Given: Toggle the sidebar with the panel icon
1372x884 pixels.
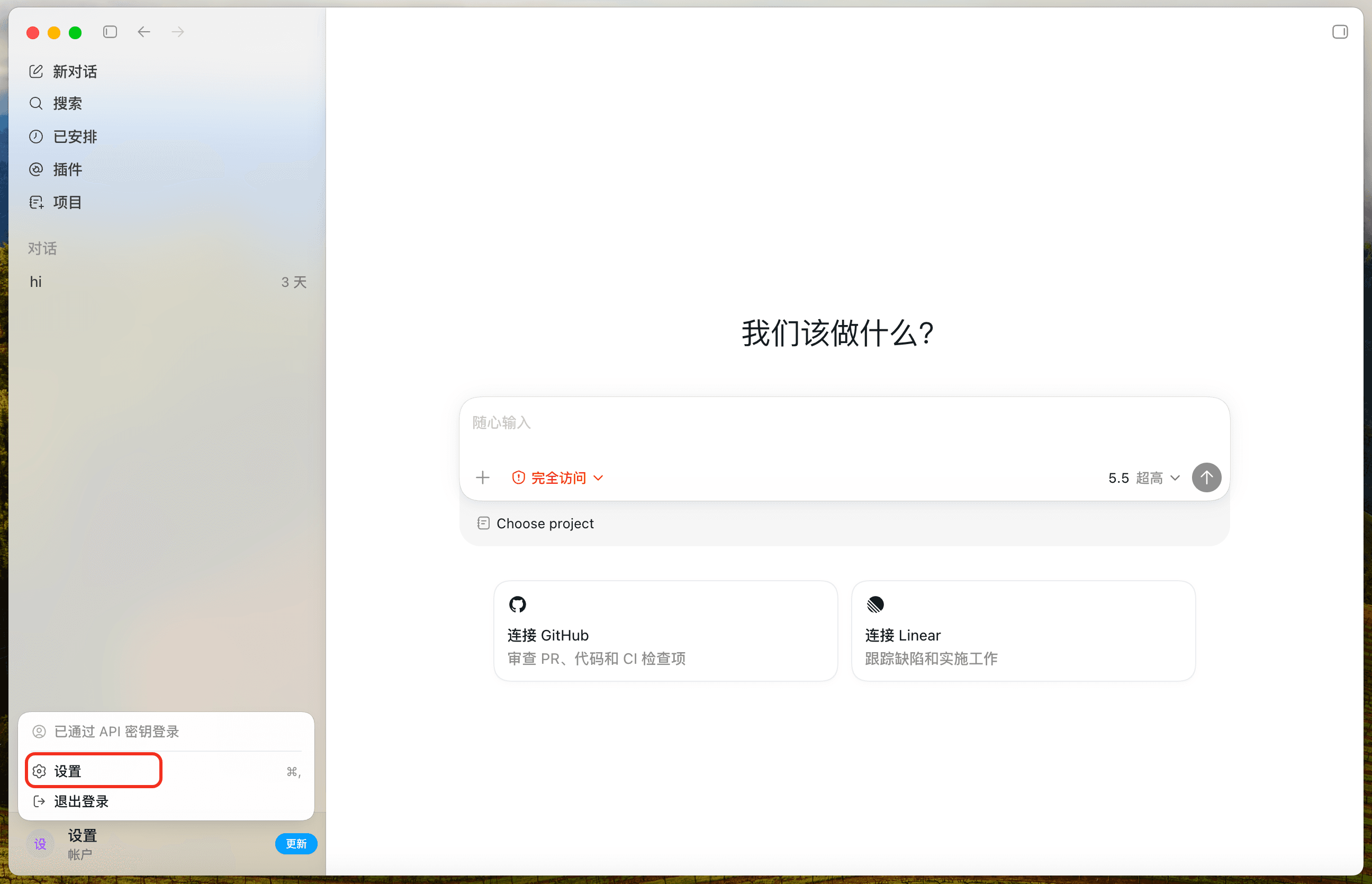Looking at the screenshot, I should click(x=110, y=32).
